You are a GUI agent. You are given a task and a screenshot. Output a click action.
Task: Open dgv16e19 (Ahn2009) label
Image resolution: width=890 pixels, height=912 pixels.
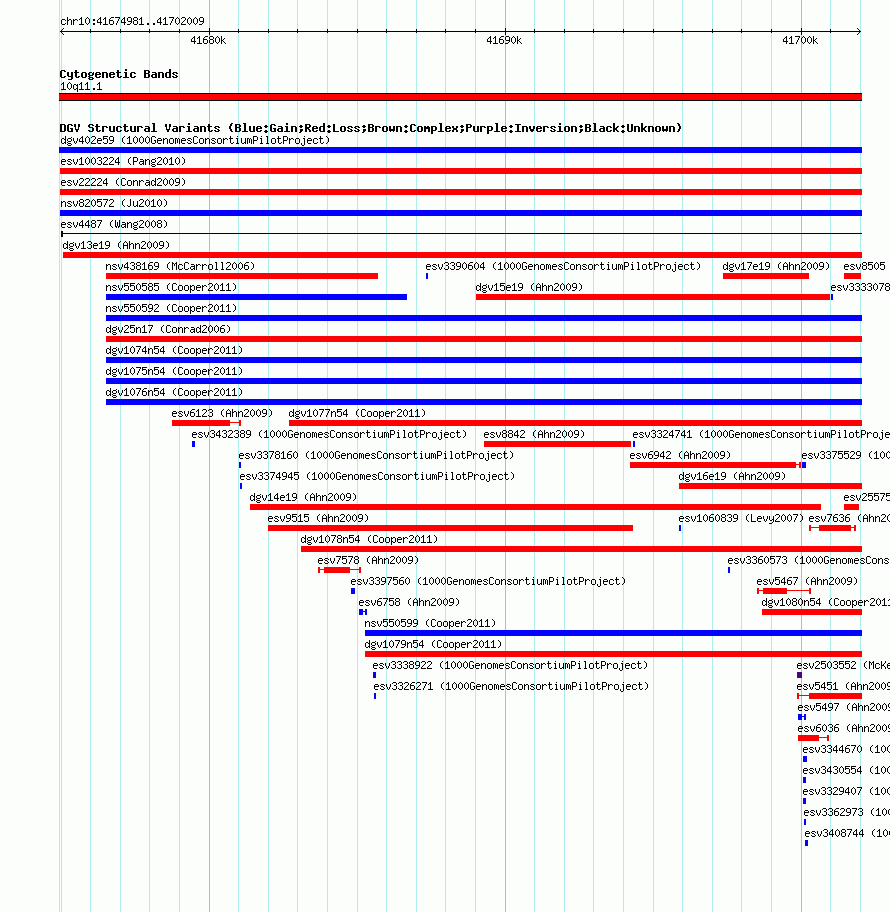732,476
